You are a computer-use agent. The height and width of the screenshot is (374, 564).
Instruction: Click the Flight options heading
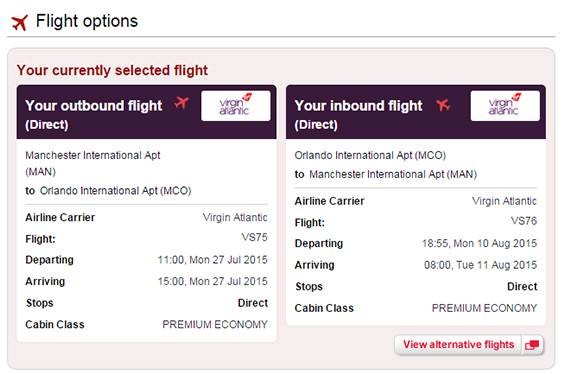point(87,21)
